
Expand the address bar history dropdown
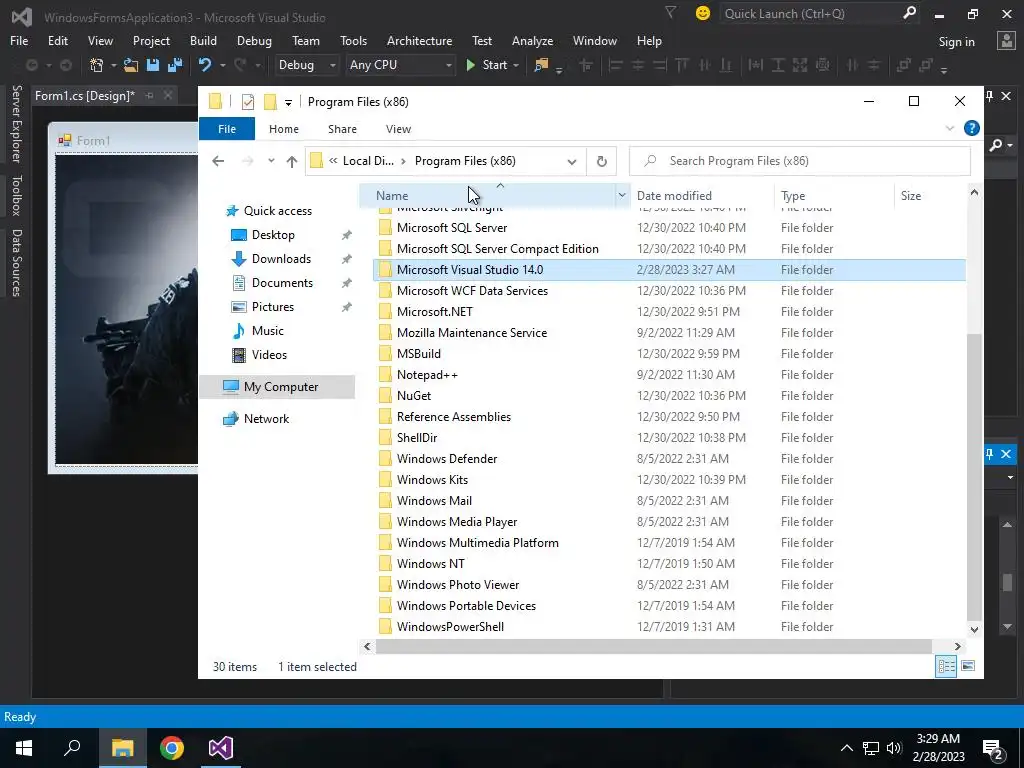(571, 161)
